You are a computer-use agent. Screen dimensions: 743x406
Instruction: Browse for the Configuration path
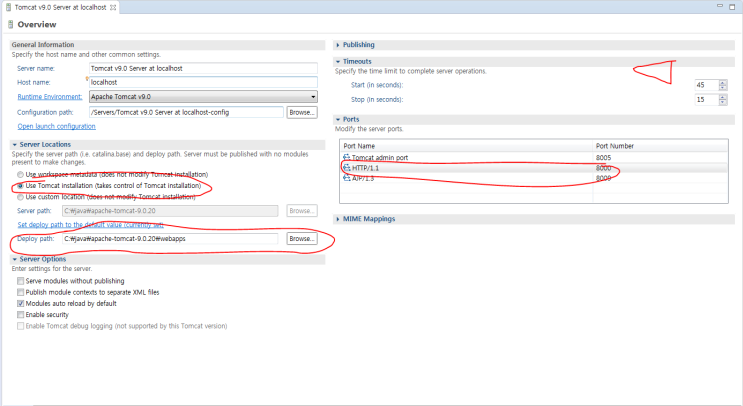pos(301,112)
